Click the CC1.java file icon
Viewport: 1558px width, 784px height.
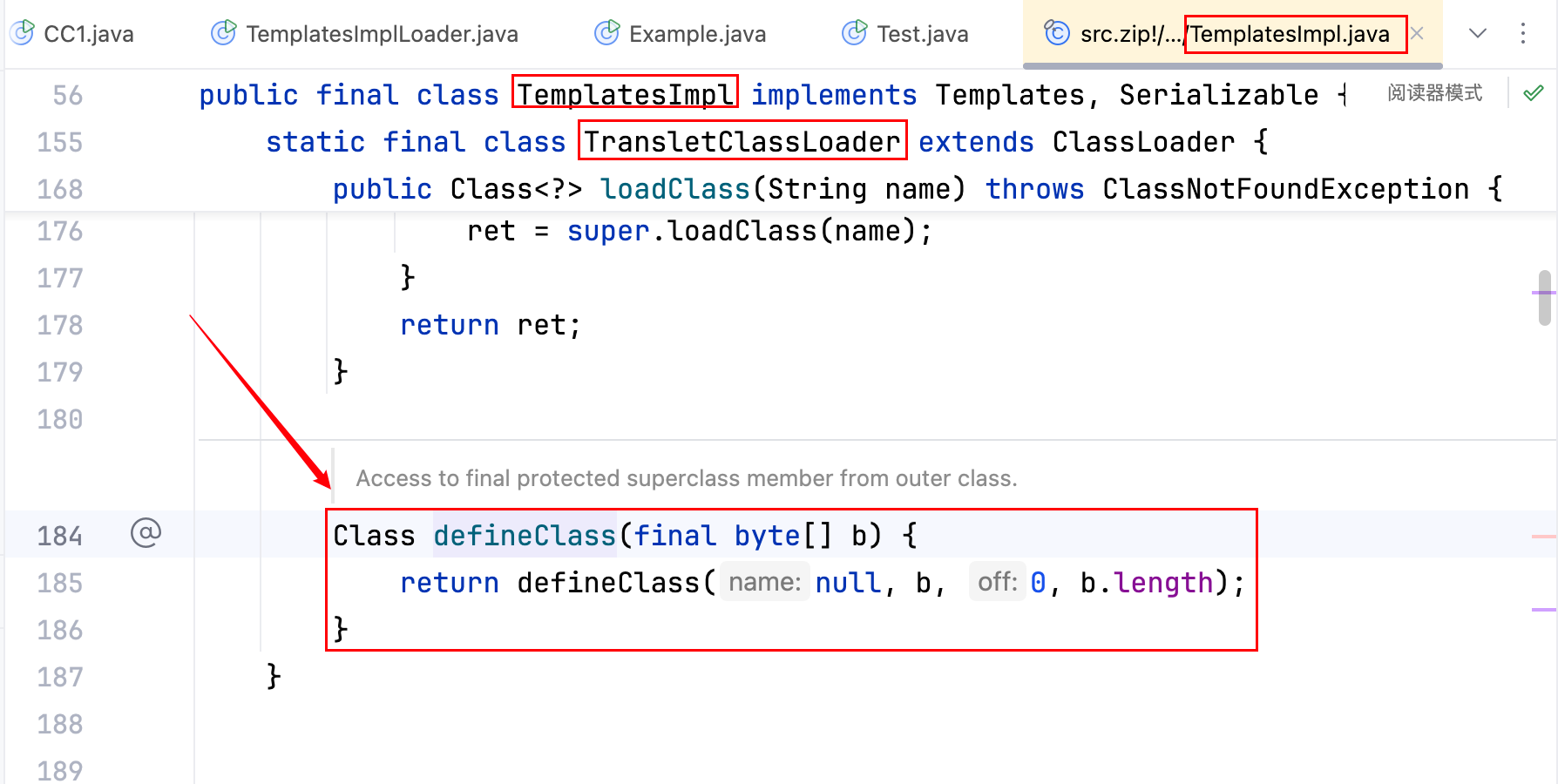tap(22, 33)
